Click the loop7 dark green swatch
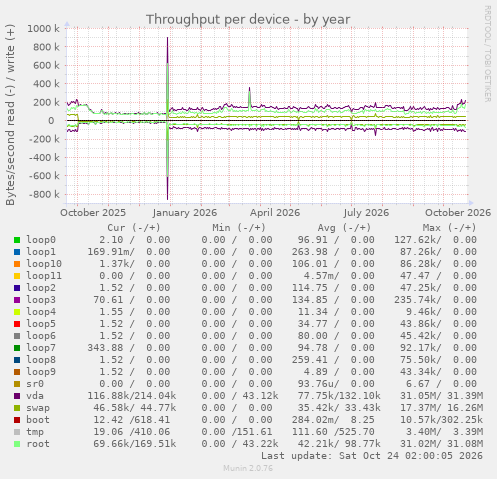The image size is (497, 479). coord(17,348)
